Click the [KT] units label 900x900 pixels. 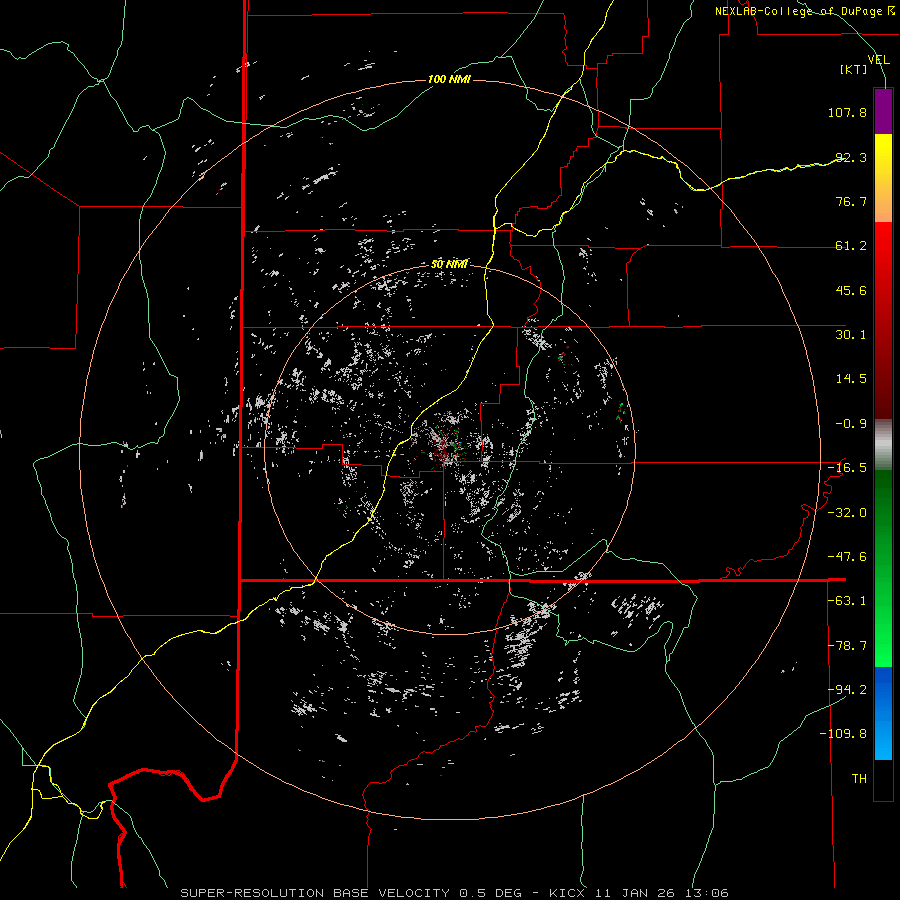(854, 69)
